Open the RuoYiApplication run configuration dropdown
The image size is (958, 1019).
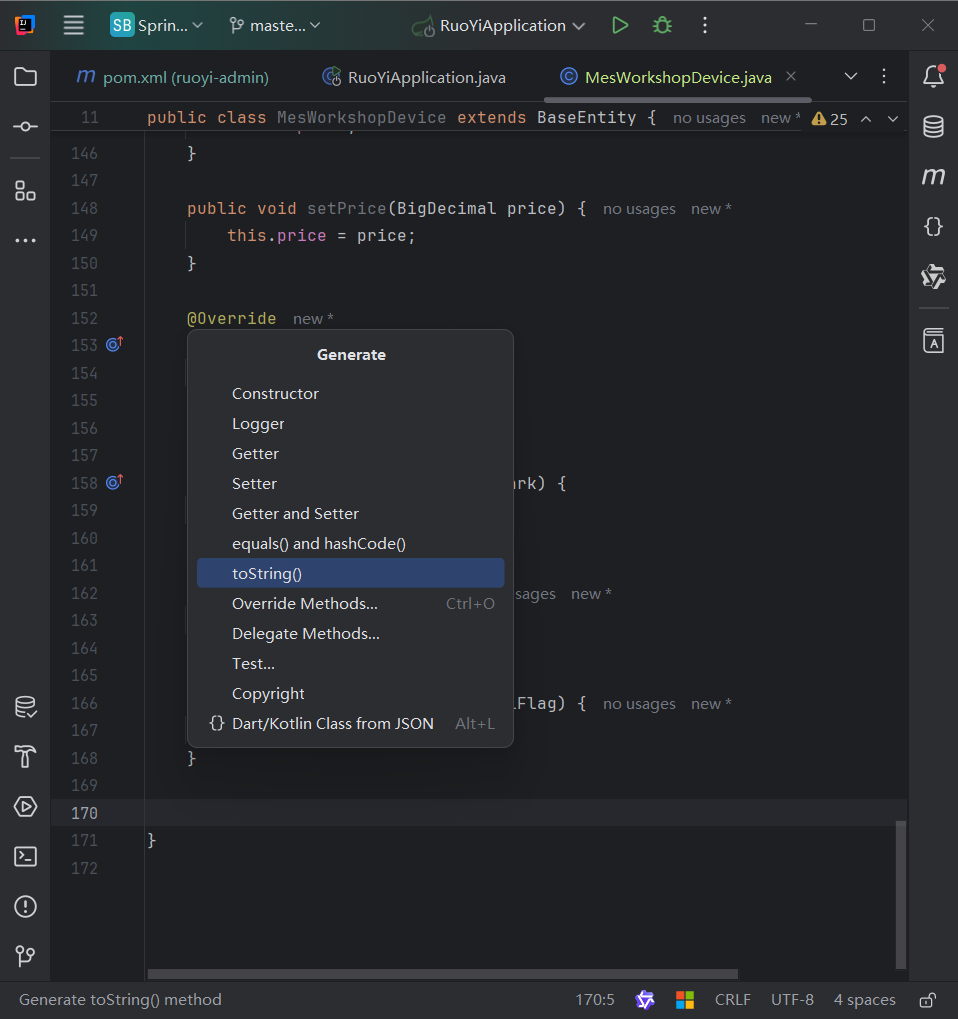[499, 25]
